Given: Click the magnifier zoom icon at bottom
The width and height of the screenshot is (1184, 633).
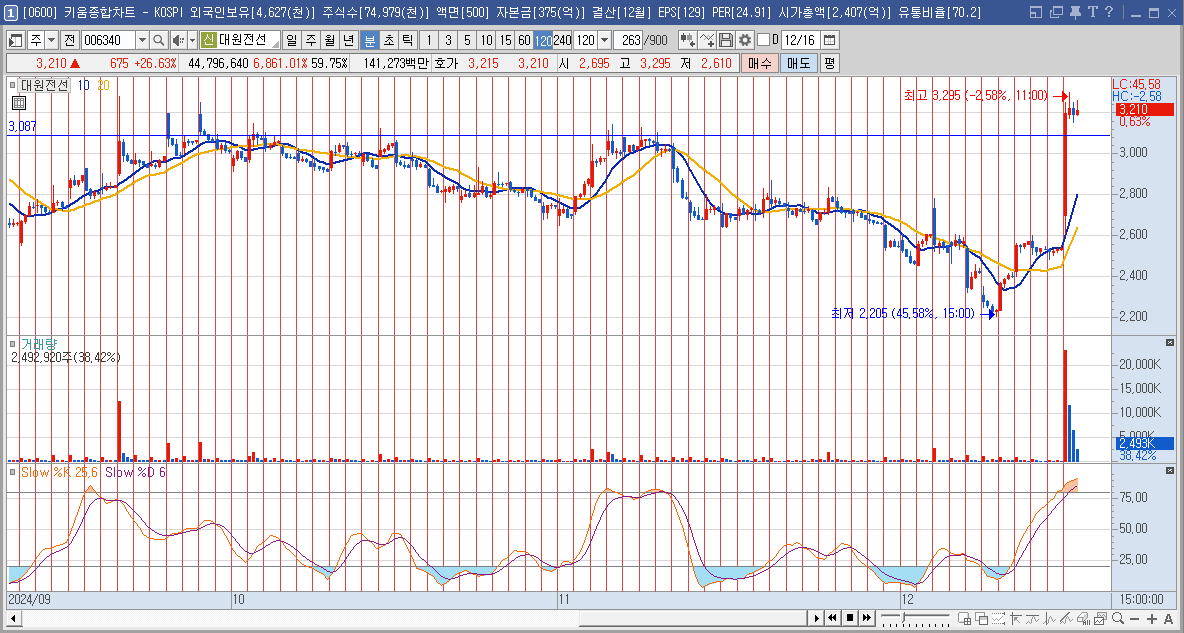Looking at the screenshot, I should coord(1118,618).
